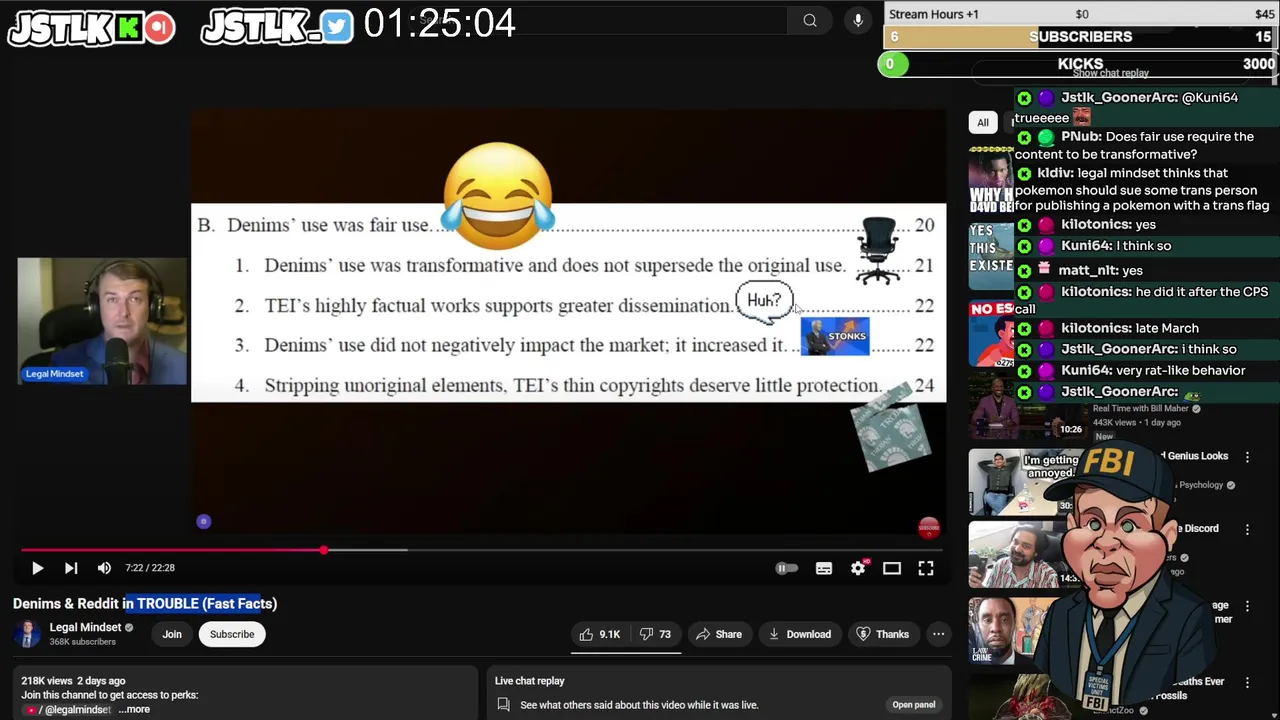Viewport: 1280px width, 720px height.
Task: Skip to the next video
Action: pos(71,568)
